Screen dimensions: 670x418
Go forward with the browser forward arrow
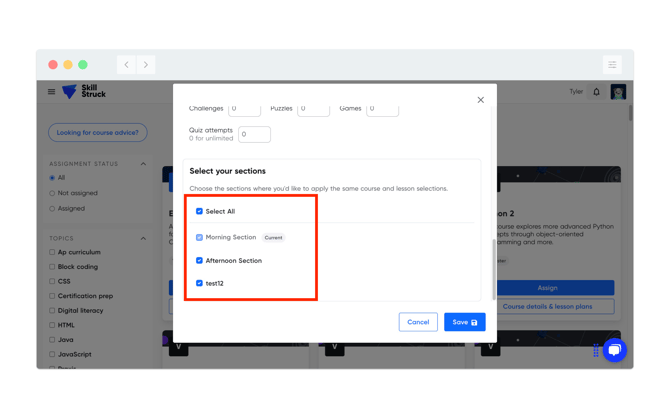pos(146,65)
